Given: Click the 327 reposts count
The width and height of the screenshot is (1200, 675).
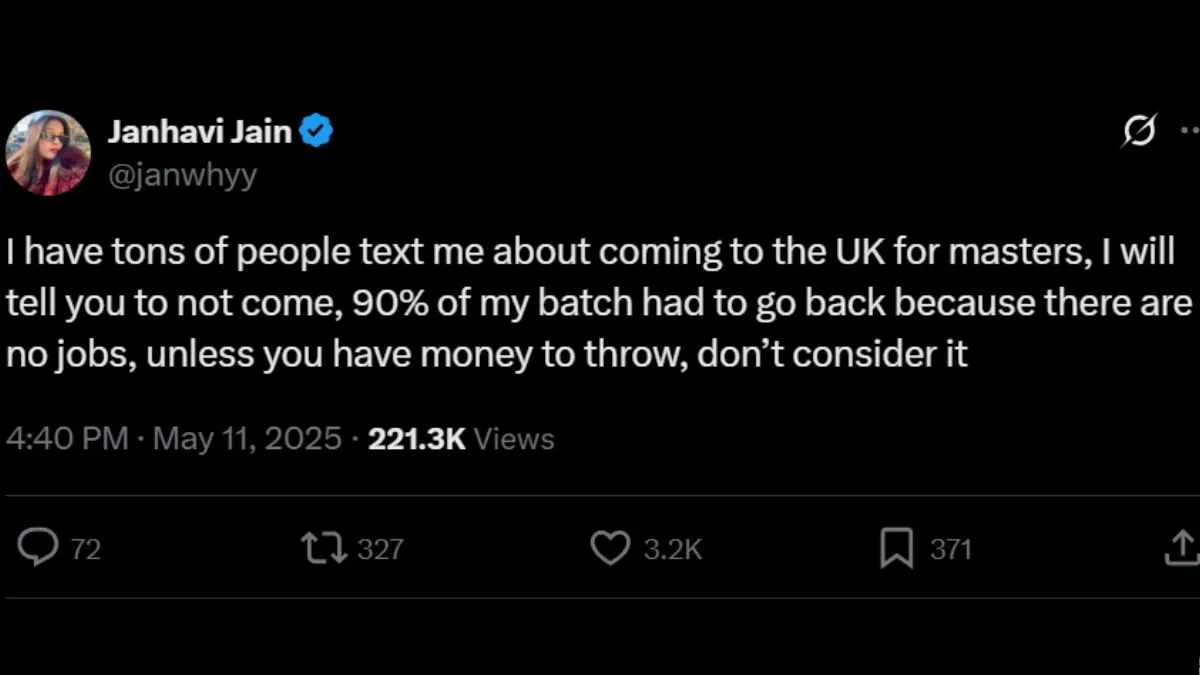Looking at the screenshot, I should point(380,549).
